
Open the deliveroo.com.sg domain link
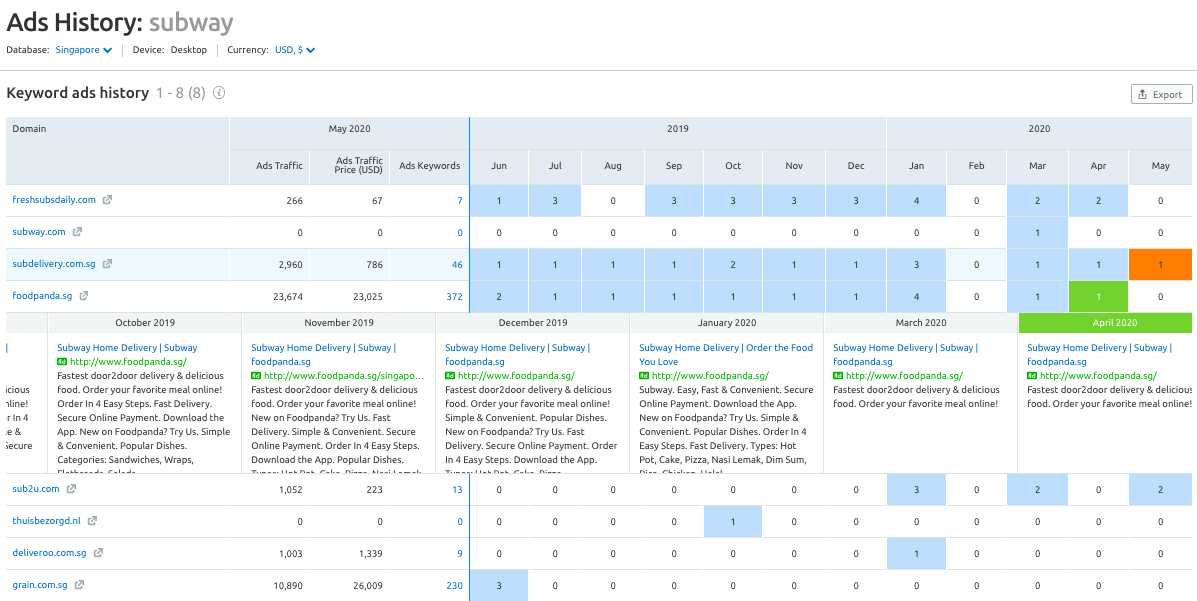pos(50,553)
